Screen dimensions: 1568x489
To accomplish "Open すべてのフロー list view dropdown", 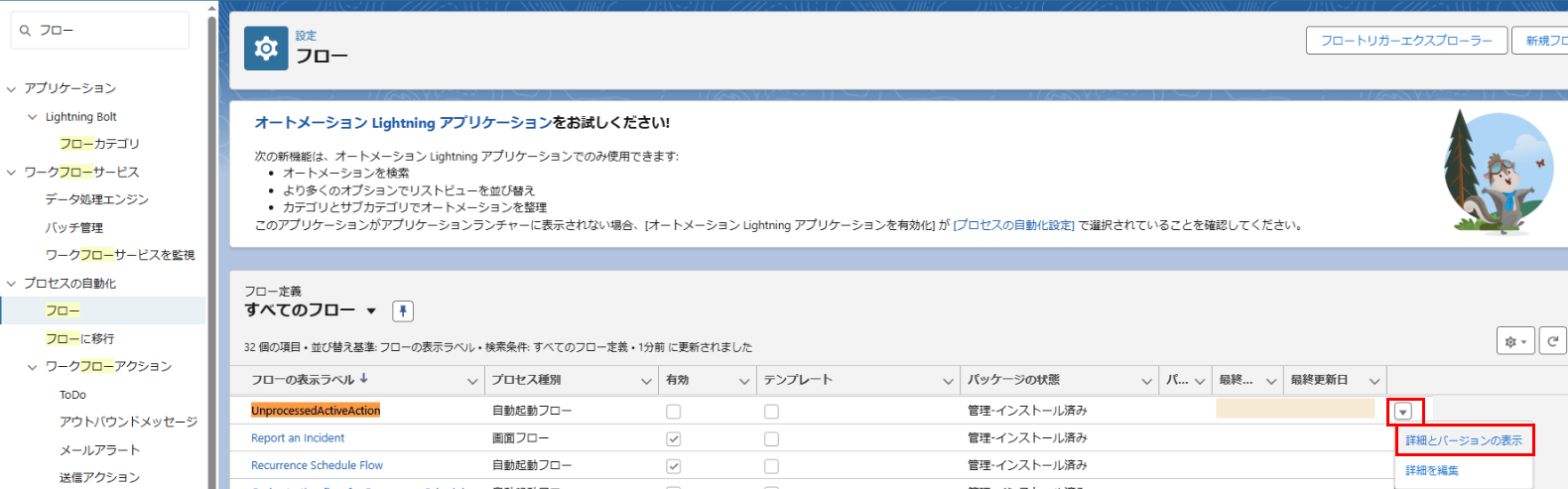I will [371, 311].
